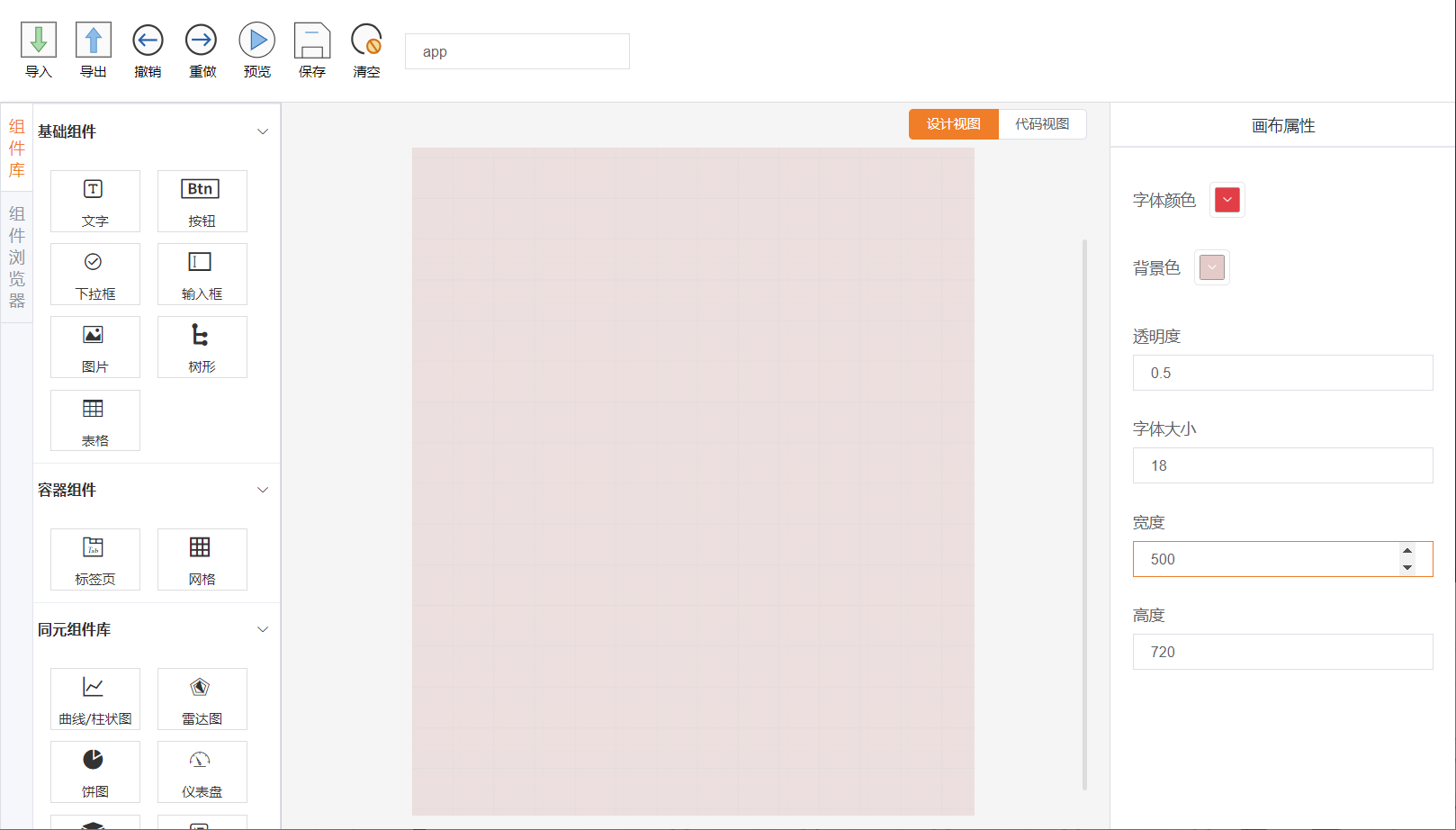Switch to 设计视图 design view
The image size is (1456, 830).
point(954,124)
